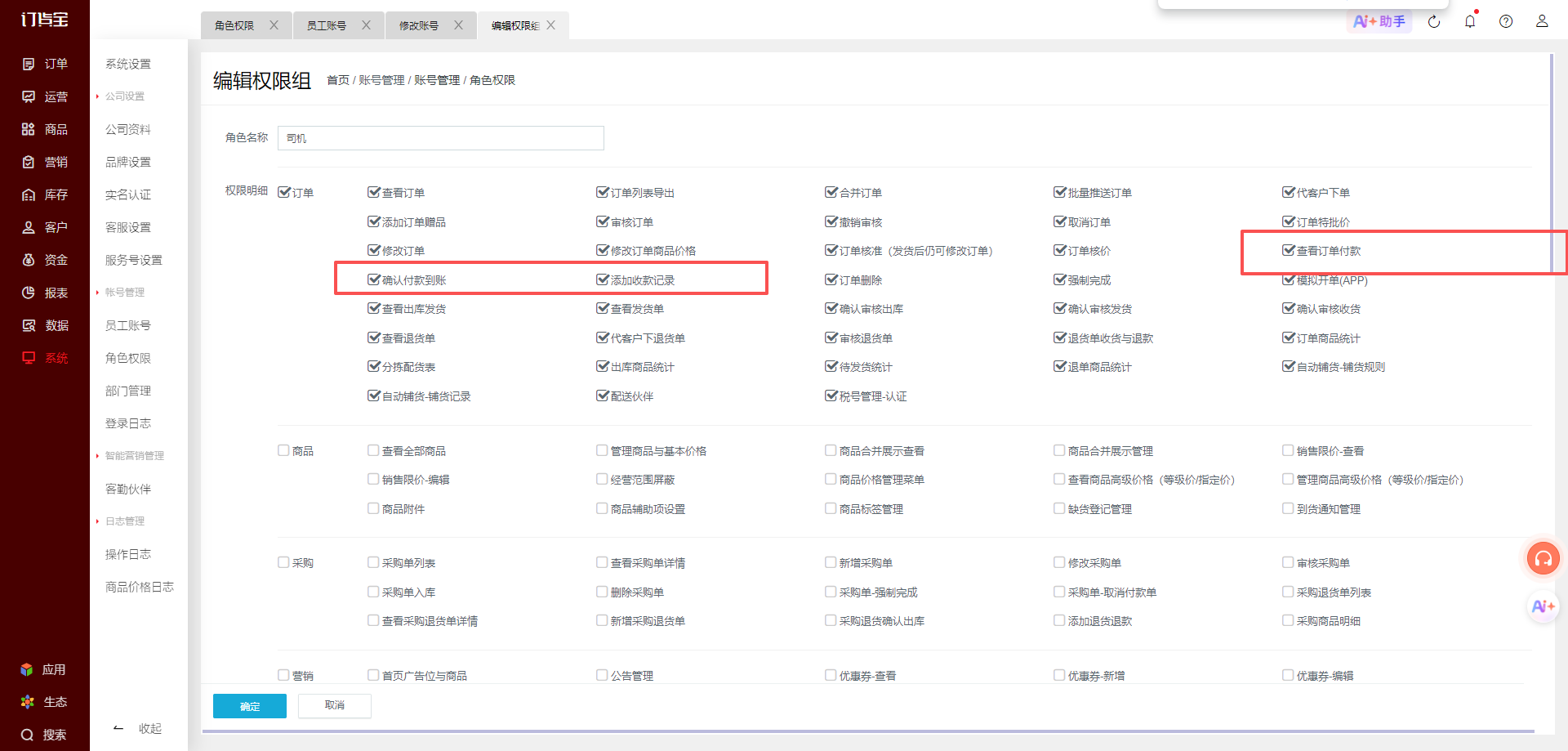
Task: Uncheck the 查看订单 permission
Action: coord(373,192)
